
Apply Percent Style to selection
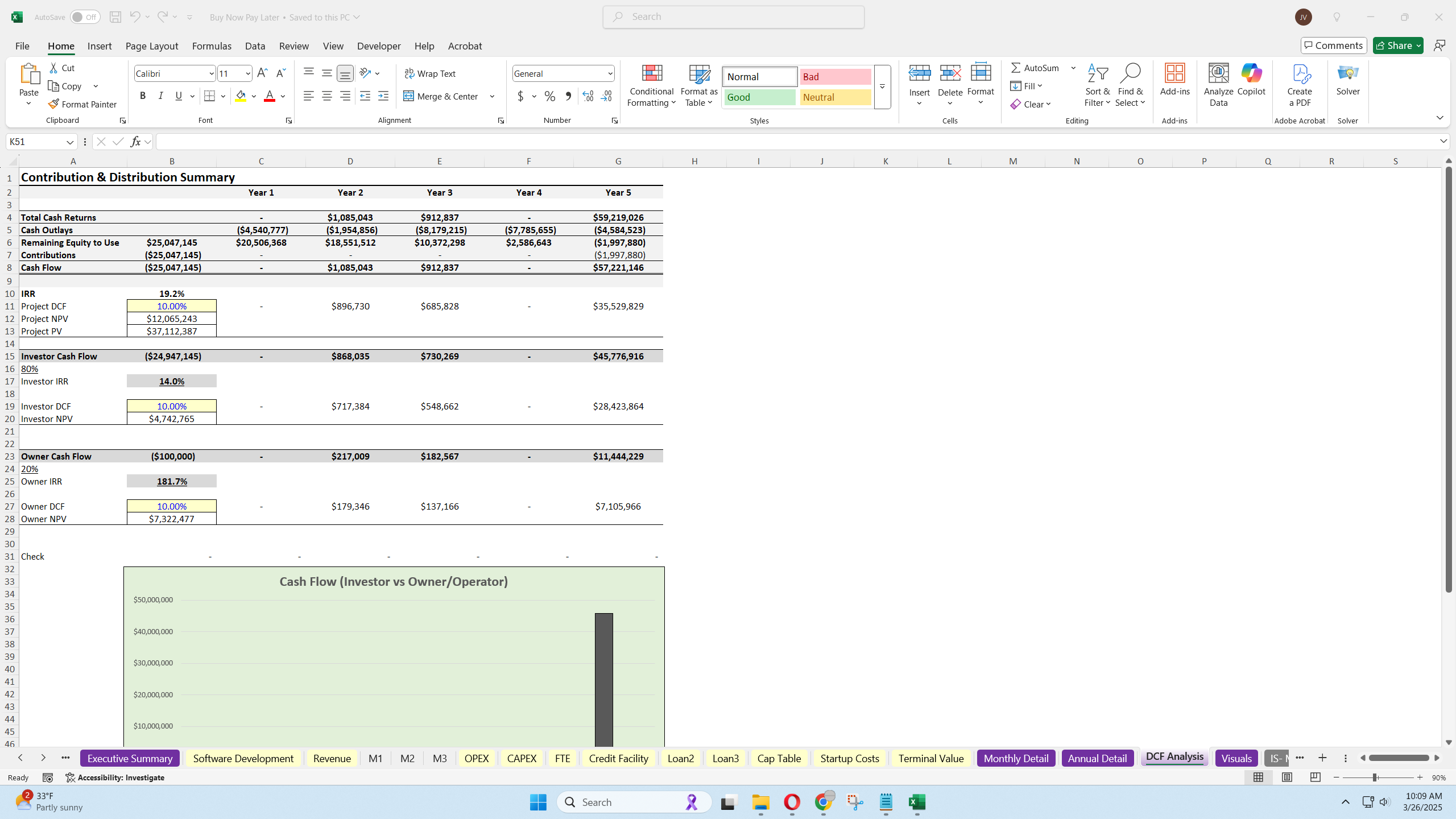(x=548, y=96)
